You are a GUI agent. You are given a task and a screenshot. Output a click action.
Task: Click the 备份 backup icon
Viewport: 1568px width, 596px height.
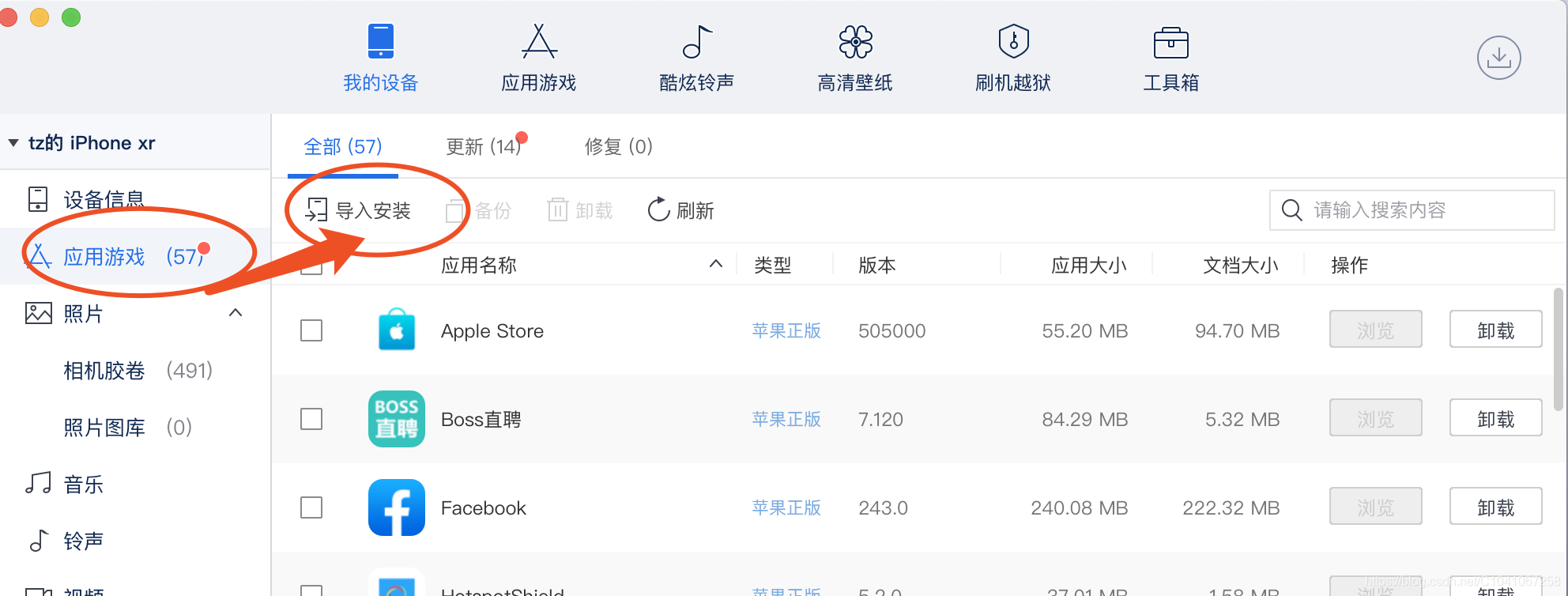coord(454,210)
